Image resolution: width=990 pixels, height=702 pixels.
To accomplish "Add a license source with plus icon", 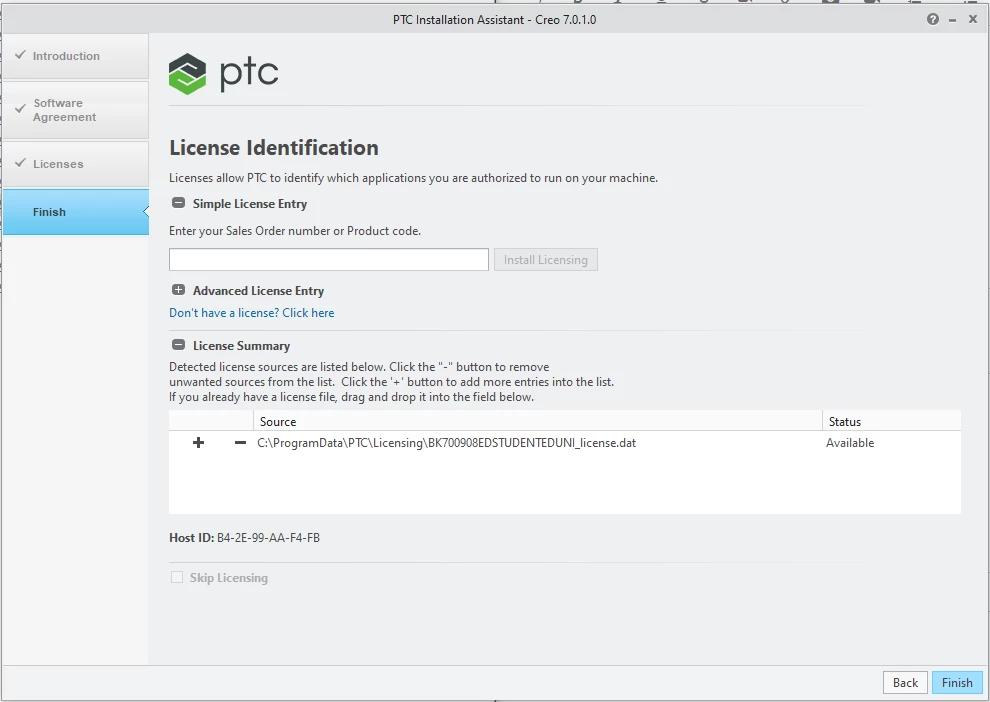I will pos(198,443).
